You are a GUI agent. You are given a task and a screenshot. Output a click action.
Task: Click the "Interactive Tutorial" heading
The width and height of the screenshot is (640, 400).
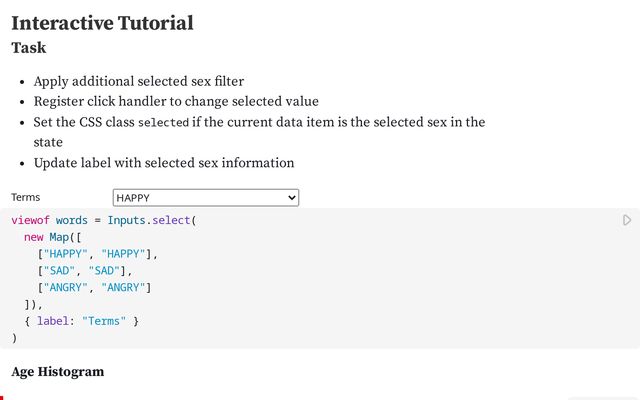coord(102,23)
